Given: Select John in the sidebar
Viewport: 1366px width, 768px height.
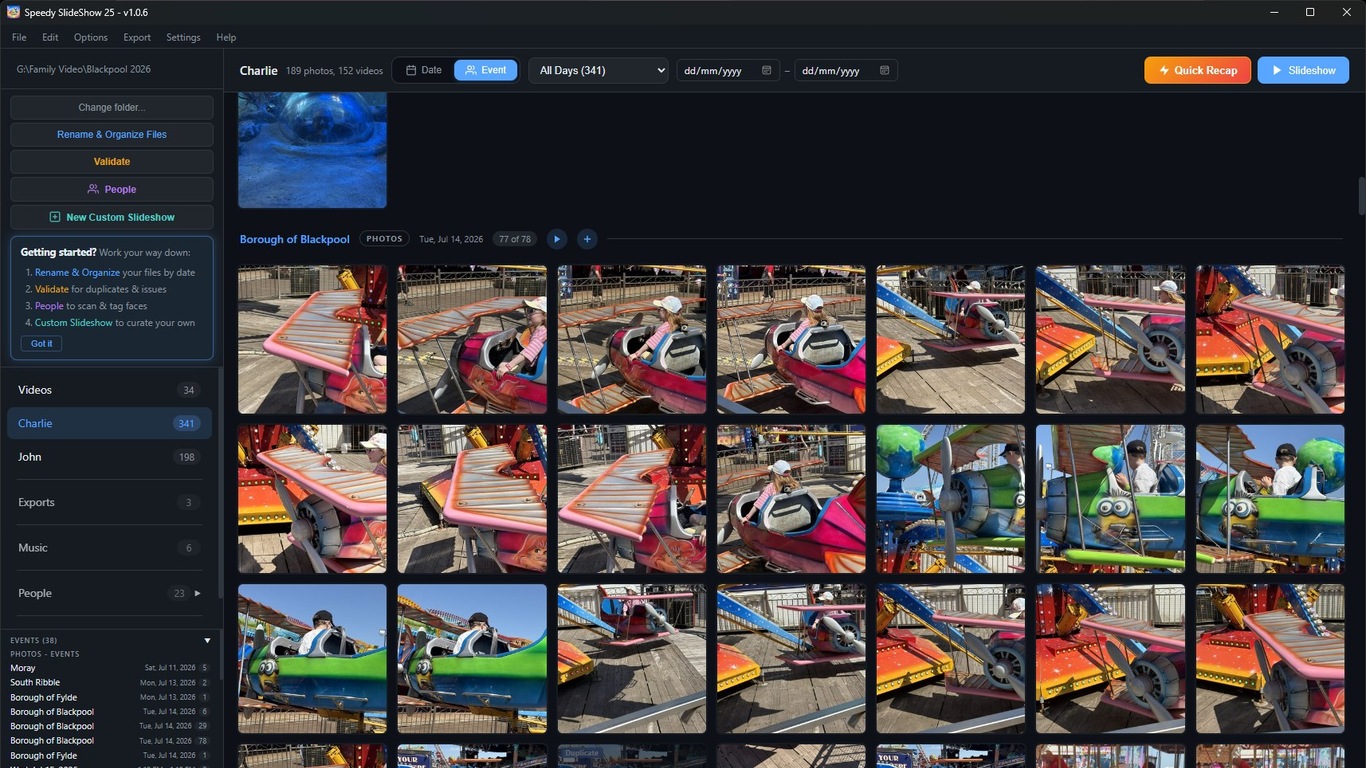Looking at the screenshot, I should click(109, 457).
